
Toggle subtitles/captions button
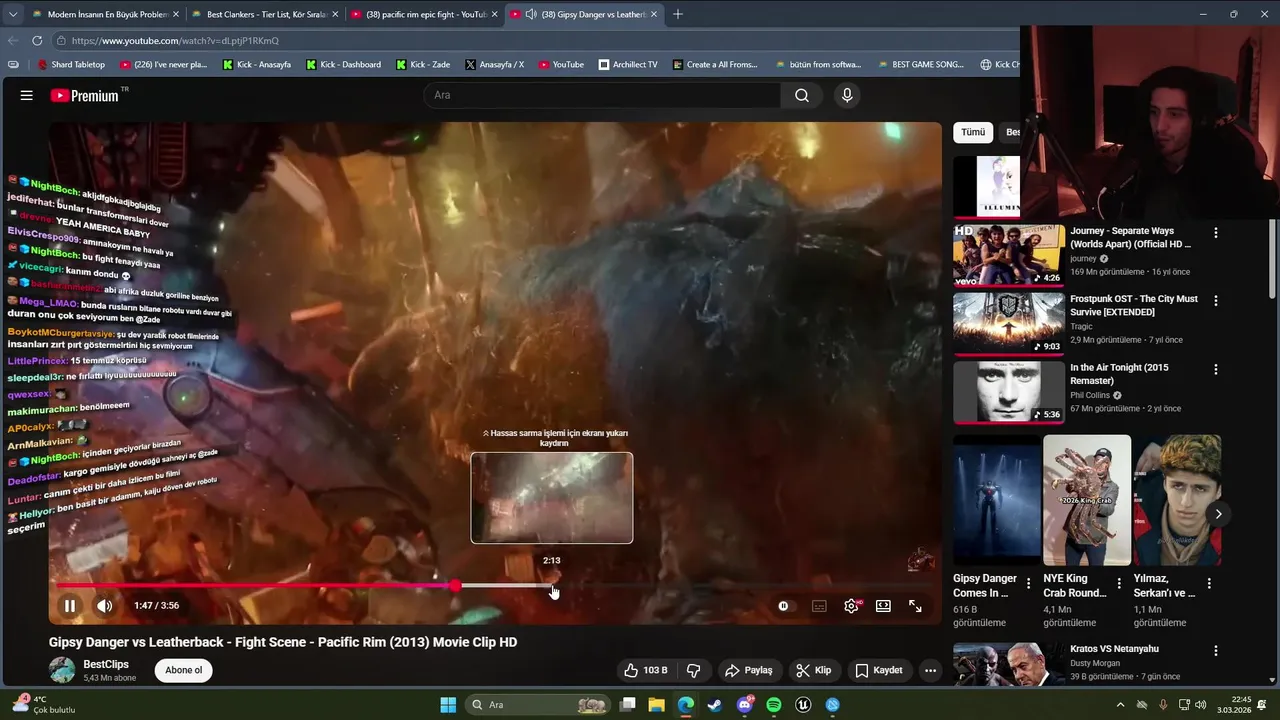(x=819, y=606)
